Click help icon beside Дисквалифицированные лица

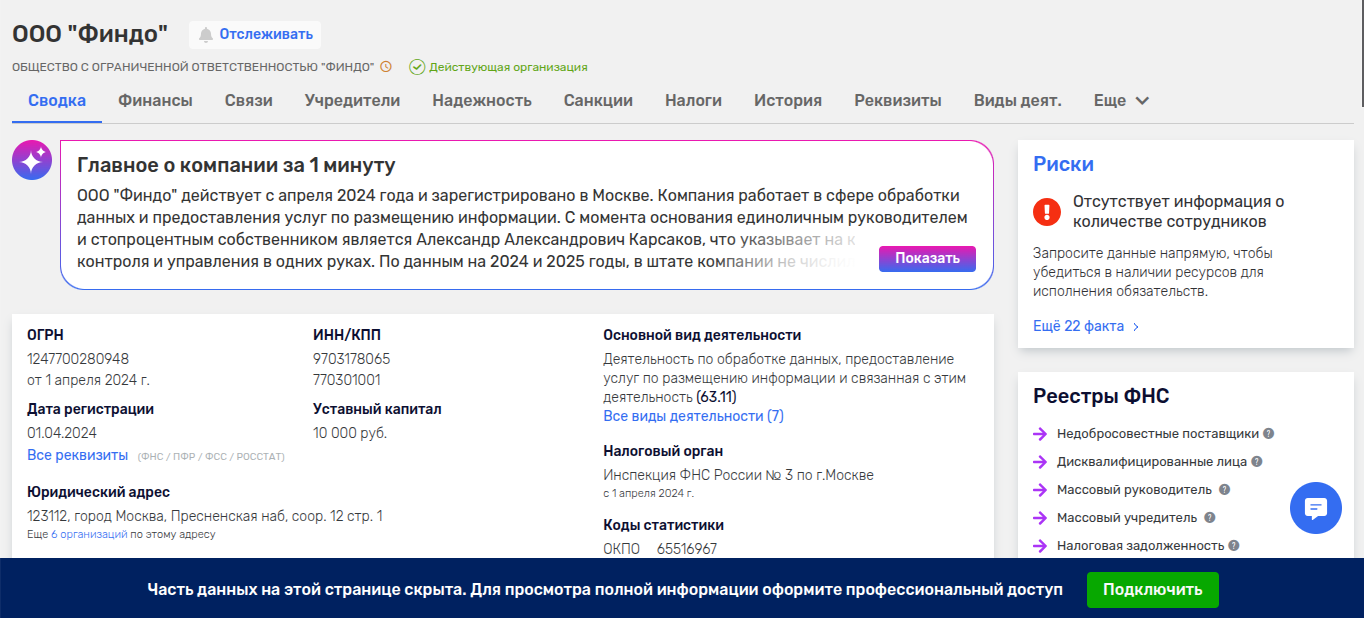point(1257,462)
